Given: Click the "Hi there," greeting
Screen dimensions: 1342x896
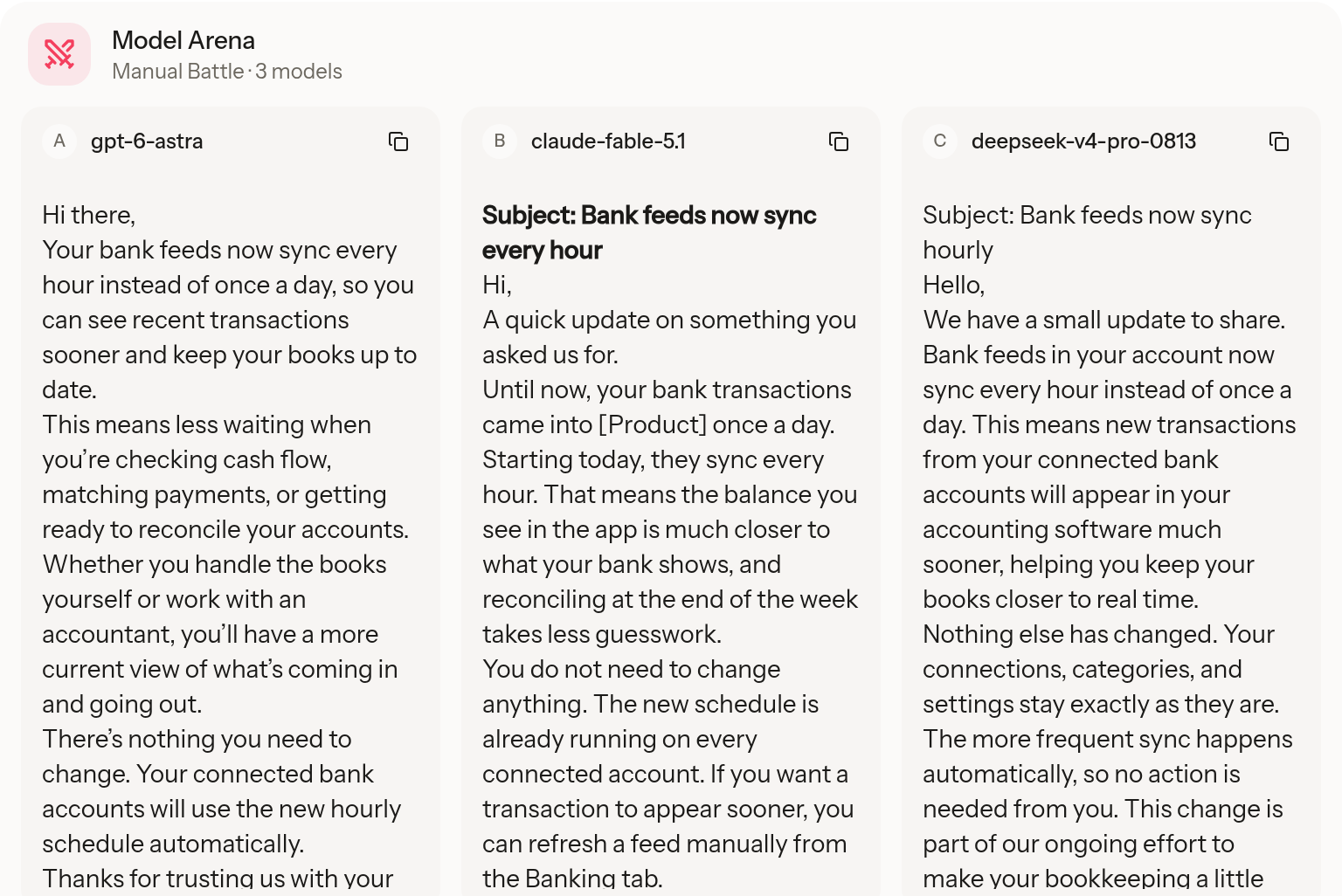Looking at the screenshot, I should tap(88, 215).
